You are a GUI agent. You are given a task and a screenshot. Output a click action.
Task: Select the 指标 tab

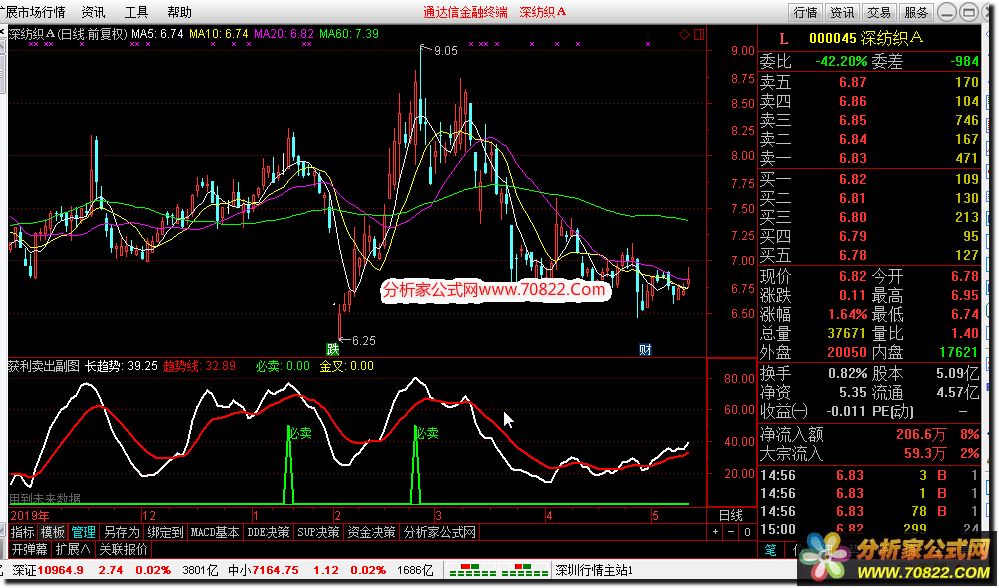(x=23, y=532)
